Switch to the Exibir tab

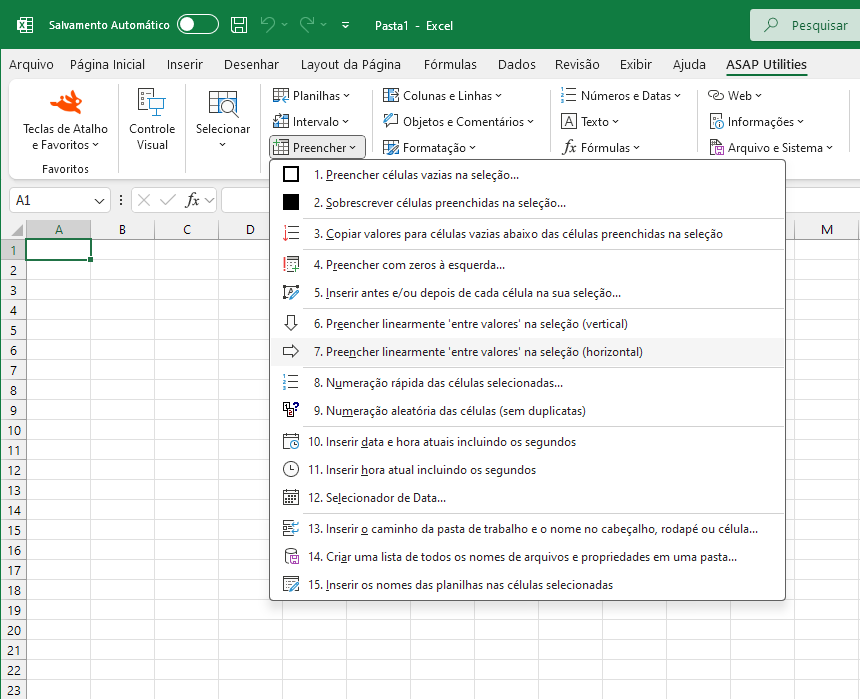(x=636, y=65)
